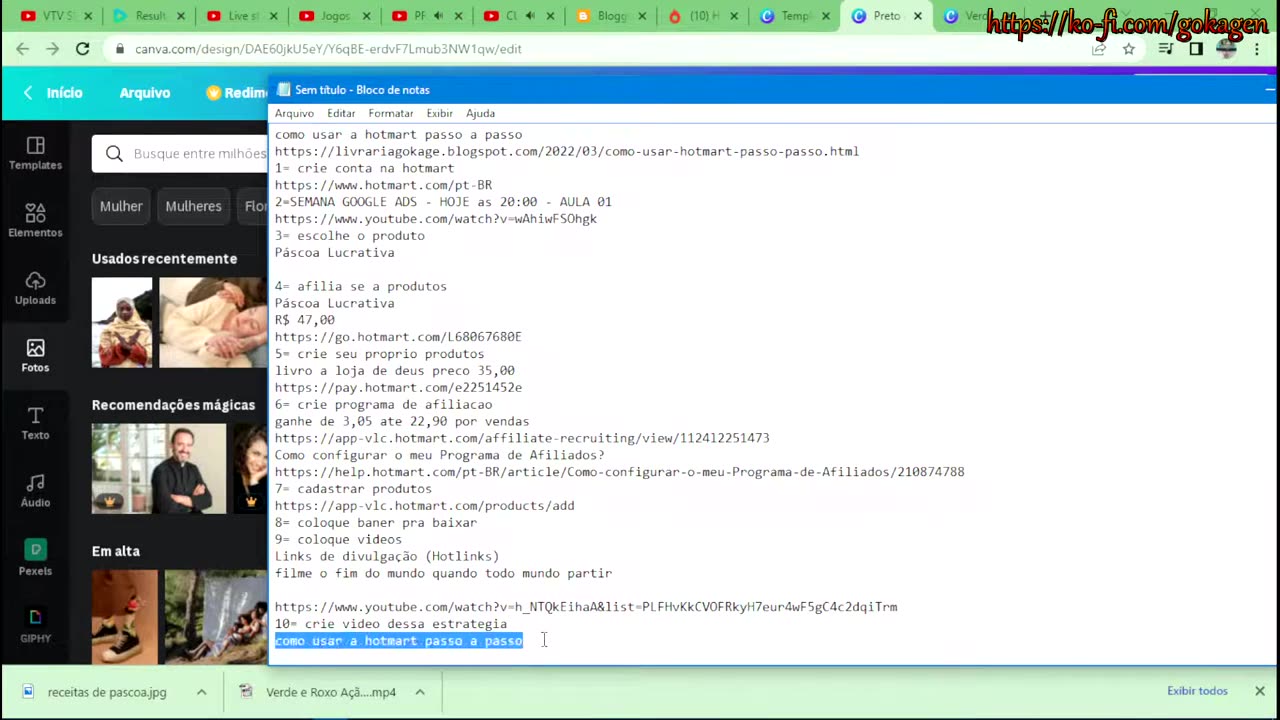Switch to the VTV browser tab

(55, 16)
